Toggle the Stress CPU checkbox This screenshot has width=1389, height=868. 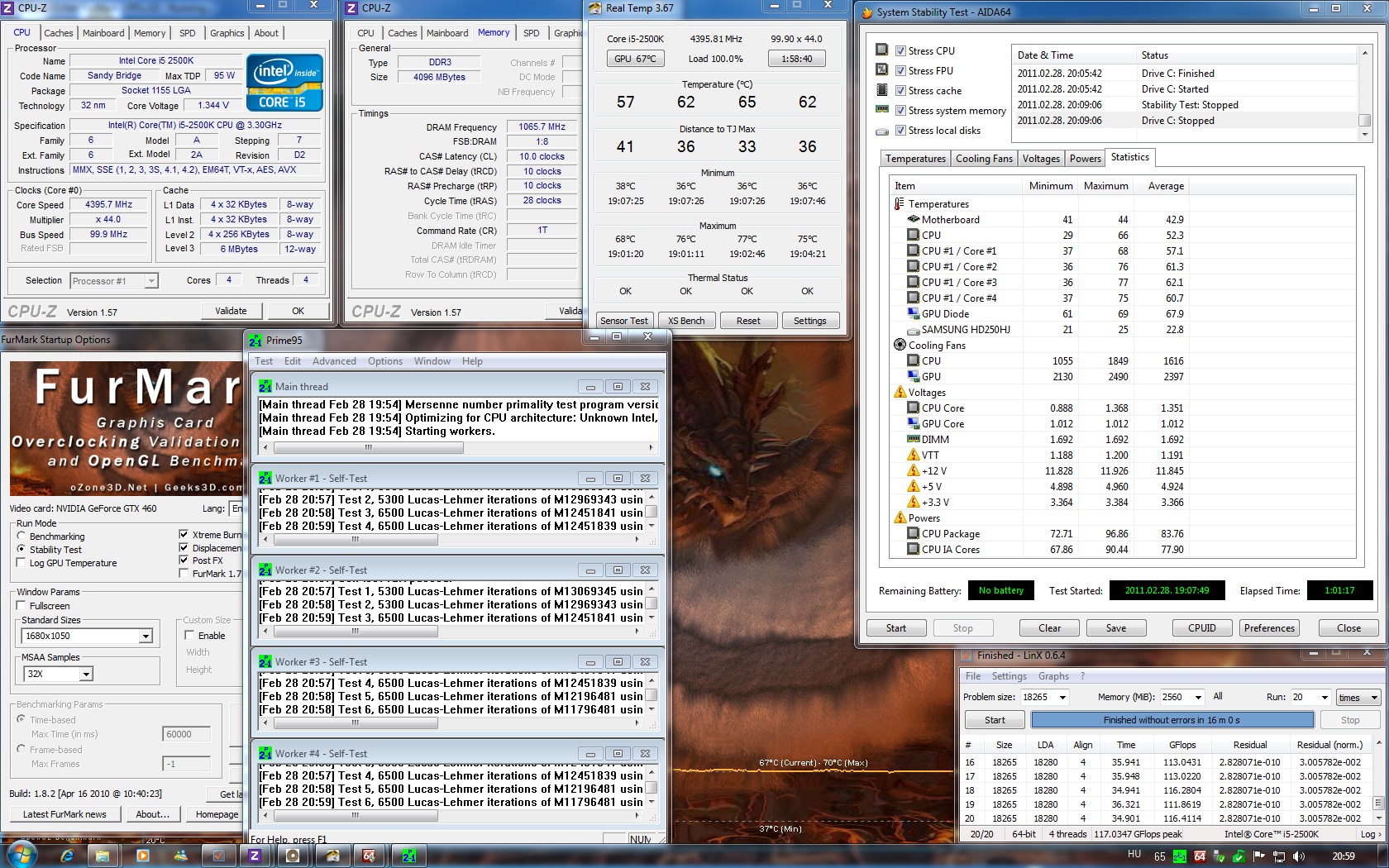[900, 51]
